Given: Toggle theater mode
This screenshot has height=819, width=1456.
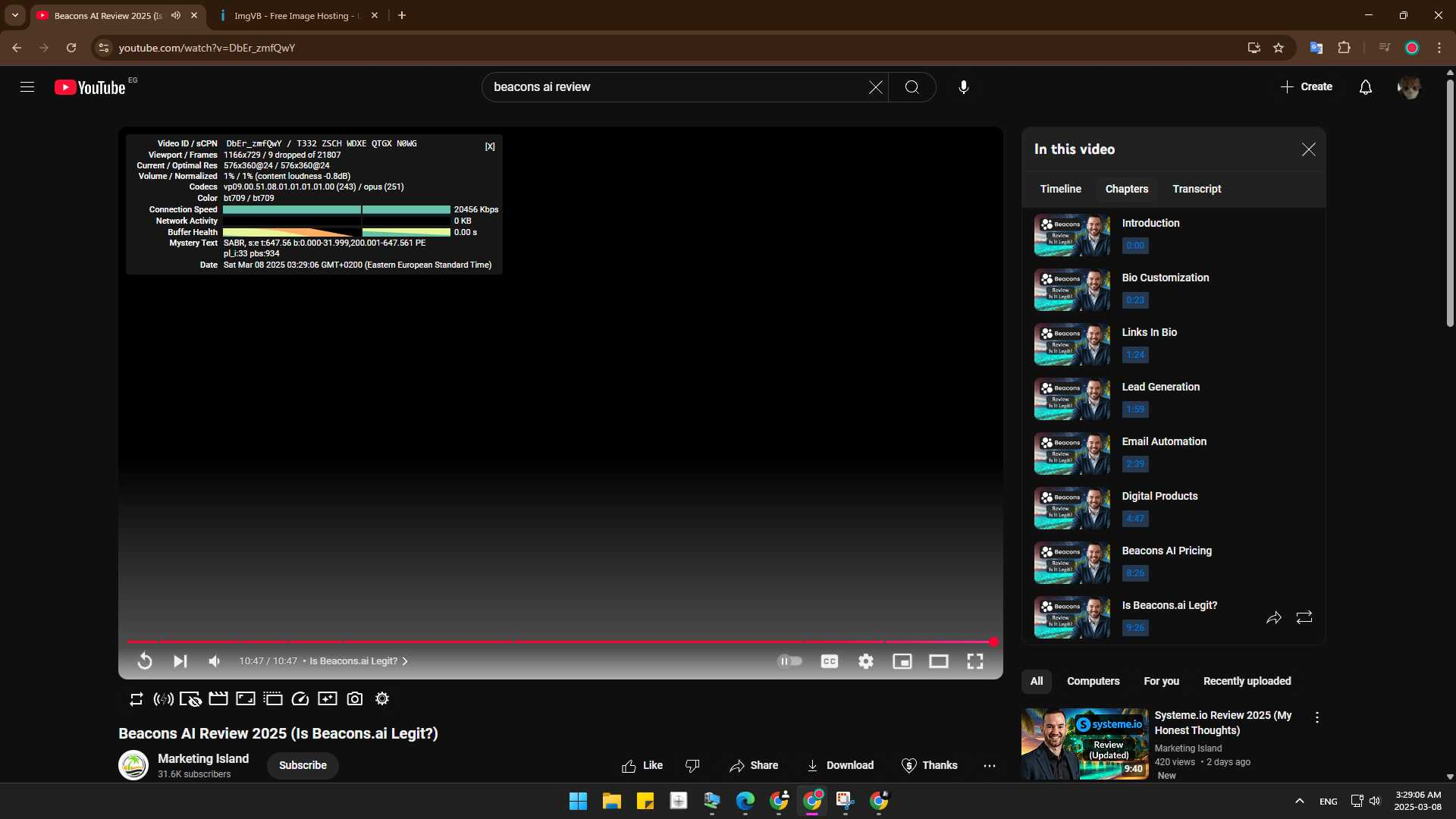Looking at the screenshot, I should pos(938,661).
